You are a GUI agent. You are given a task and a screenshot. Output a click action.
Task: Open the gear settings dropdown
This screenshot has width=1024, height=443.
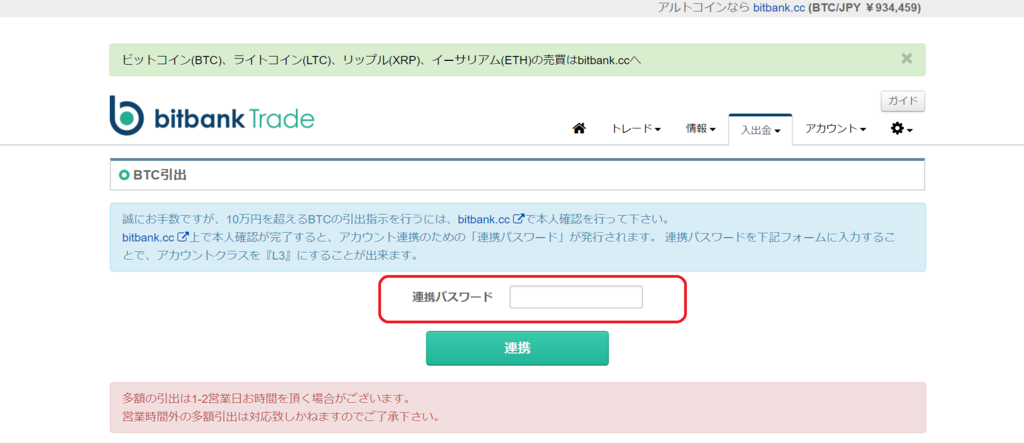point(901,129)
